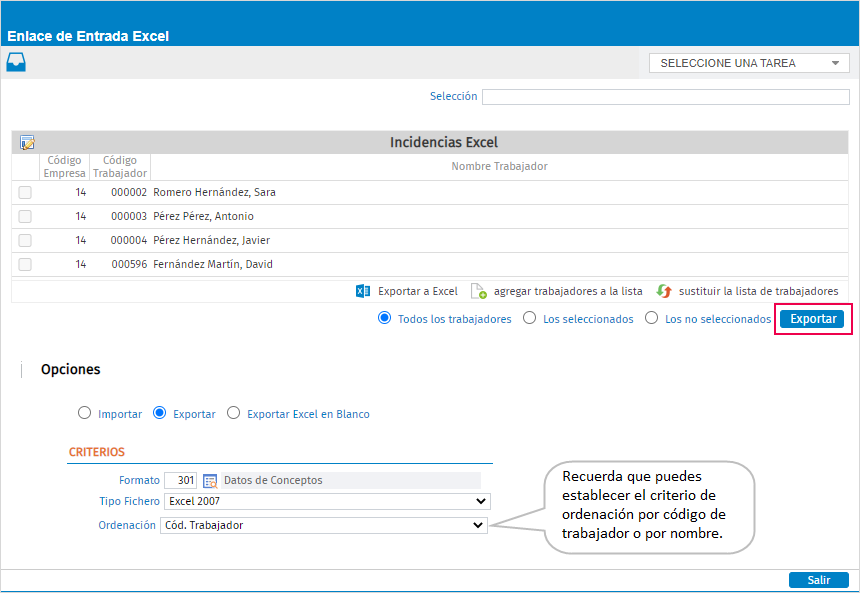Click the Ordenación label
Screen dimensions: 860x593
[x=127, y=526]
